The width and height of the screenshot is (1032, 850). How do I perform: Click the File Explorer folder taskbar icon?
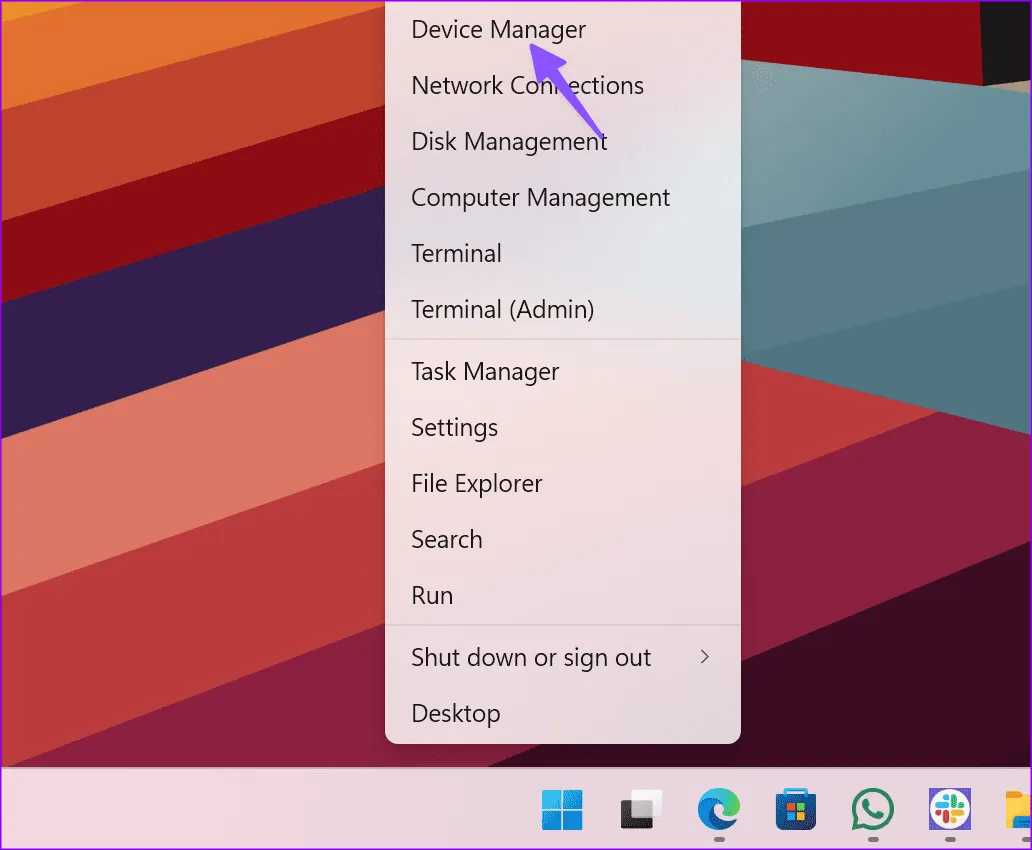(x=1019, y=809)
